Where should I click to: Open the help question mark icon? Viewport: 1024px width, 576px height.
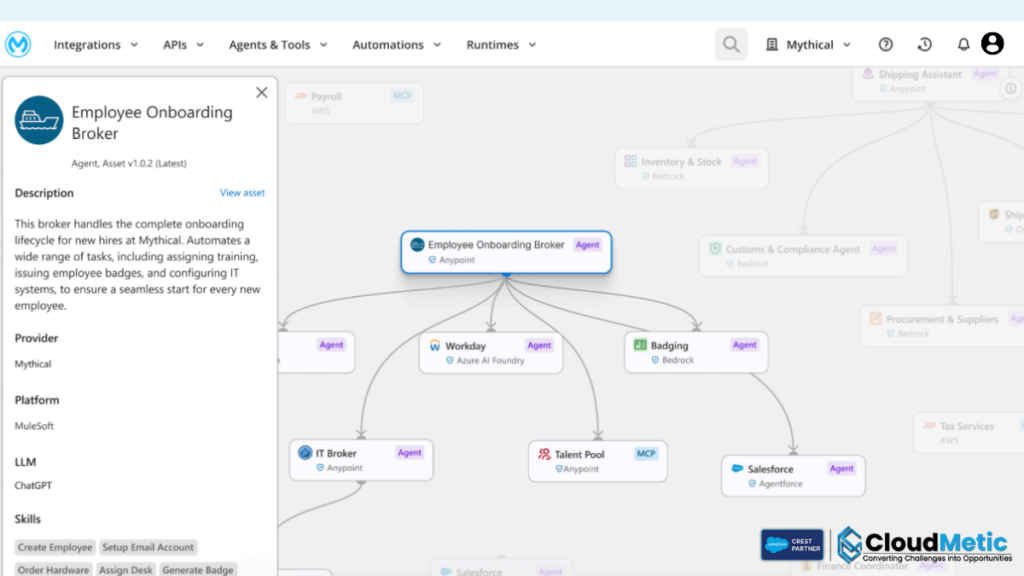[x=886, y=44]
